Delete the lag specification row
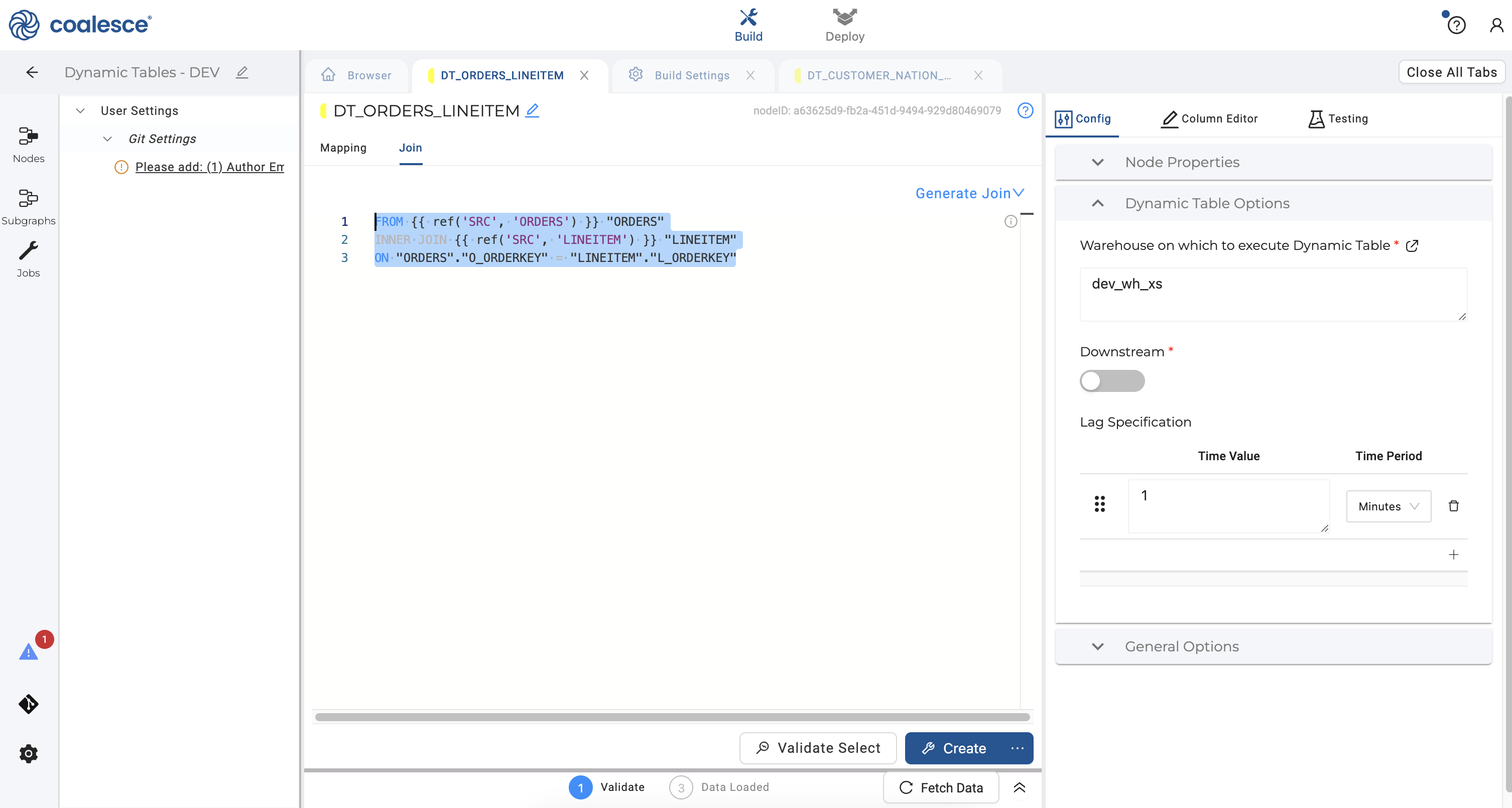This screenshot has width=1512, height=808. 1453,506
